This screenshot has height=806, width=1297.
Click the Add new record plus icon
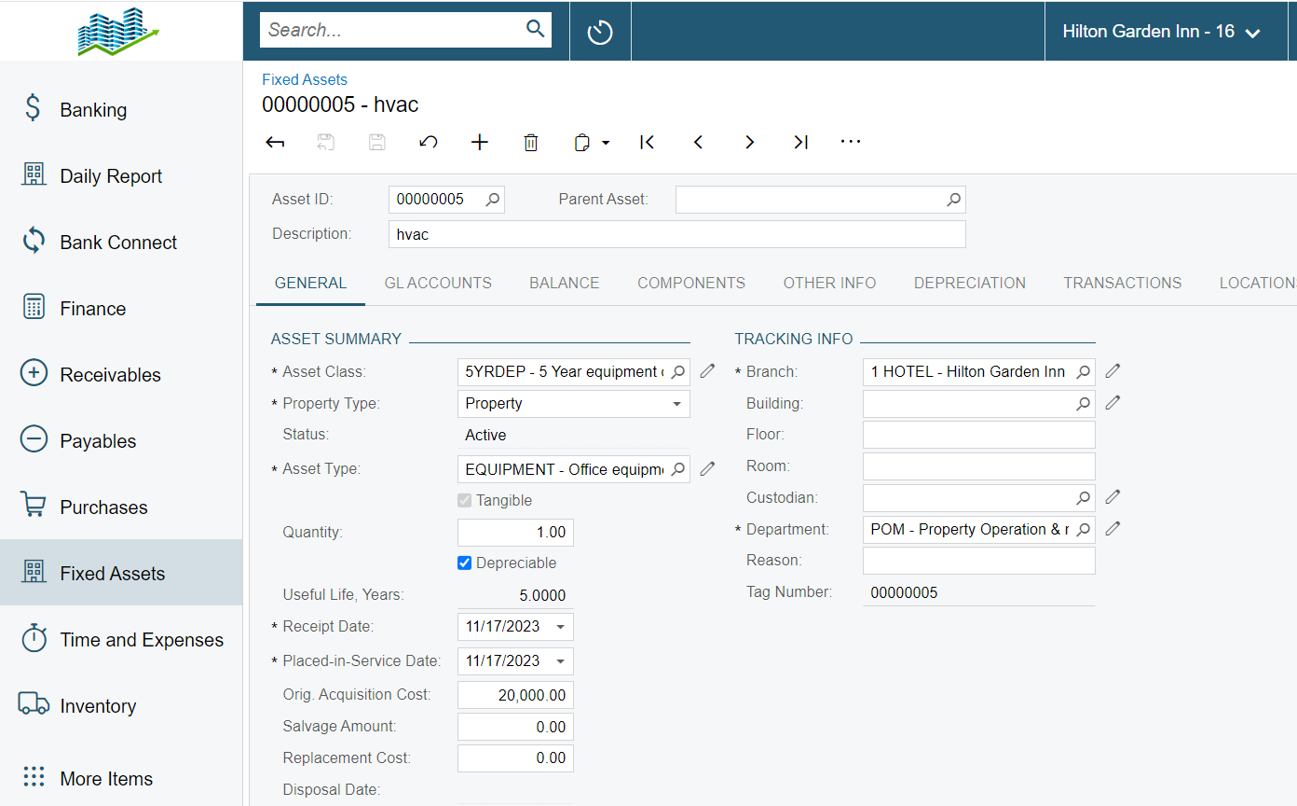(x=480, y=142)
